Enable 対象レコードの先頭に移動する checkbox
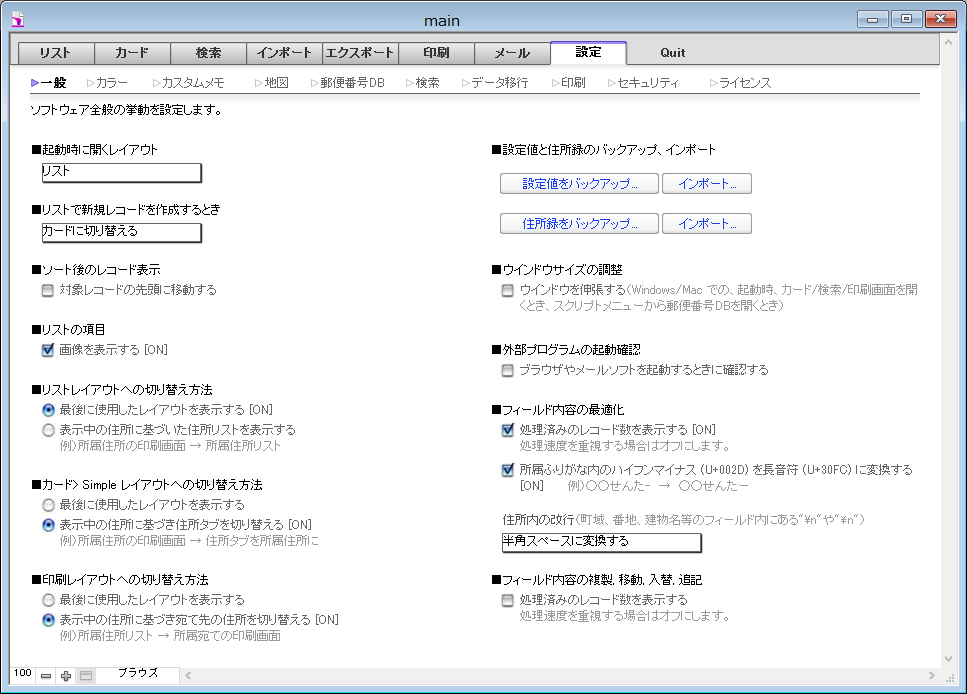The image size is (967, 694). (x=47, y=290)
